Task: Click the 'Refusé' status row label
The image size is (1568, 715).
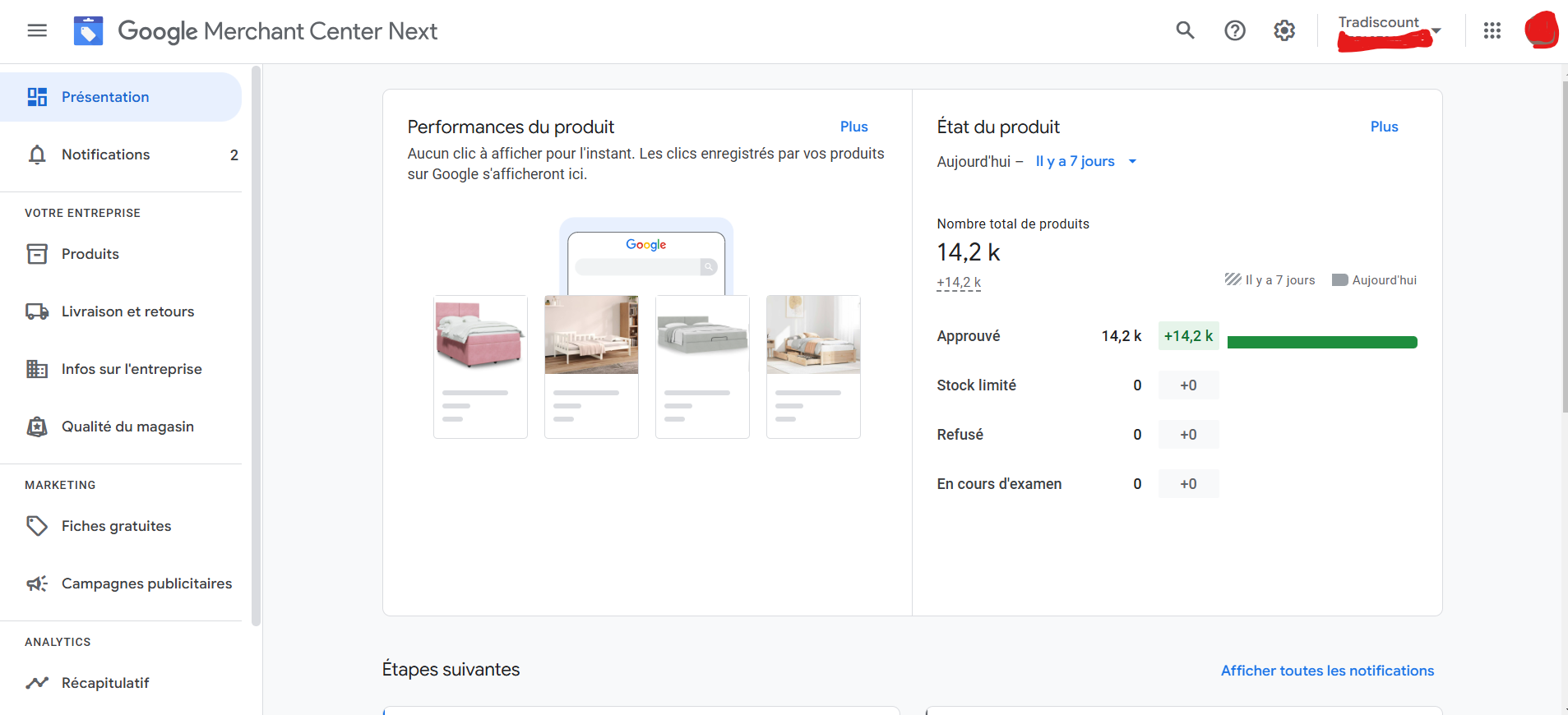Action: tap(960, 435)
